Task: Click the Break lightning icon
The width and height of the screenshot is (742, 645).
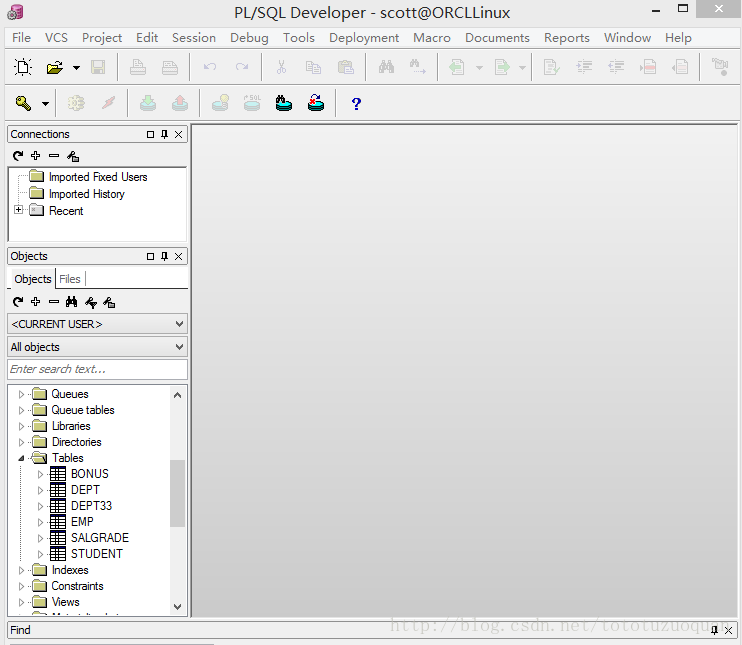Action: coord(108,103)
